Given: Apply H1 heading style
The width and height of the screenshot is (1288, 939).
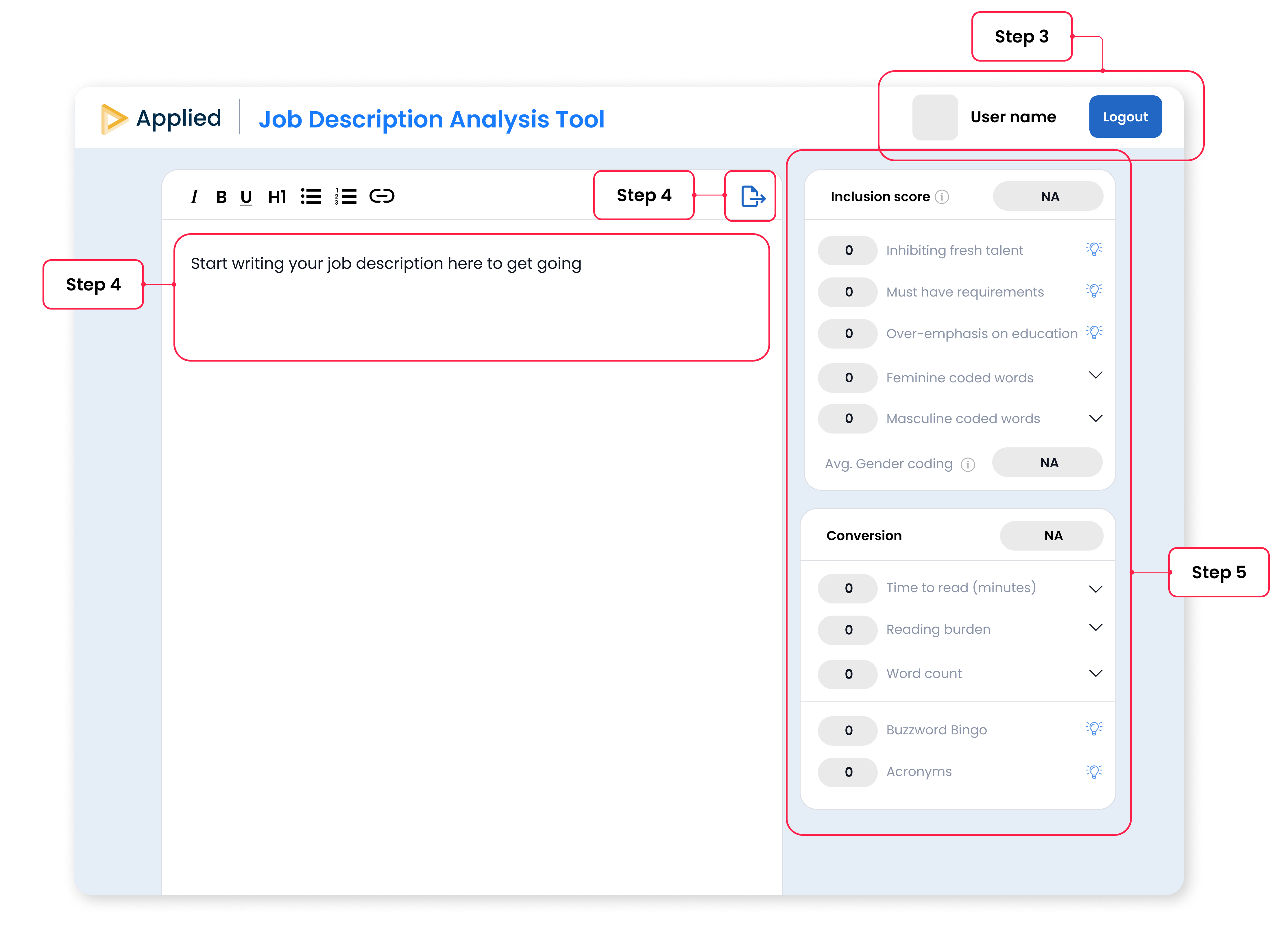Looking at the screenshot, I should [277, 197].
